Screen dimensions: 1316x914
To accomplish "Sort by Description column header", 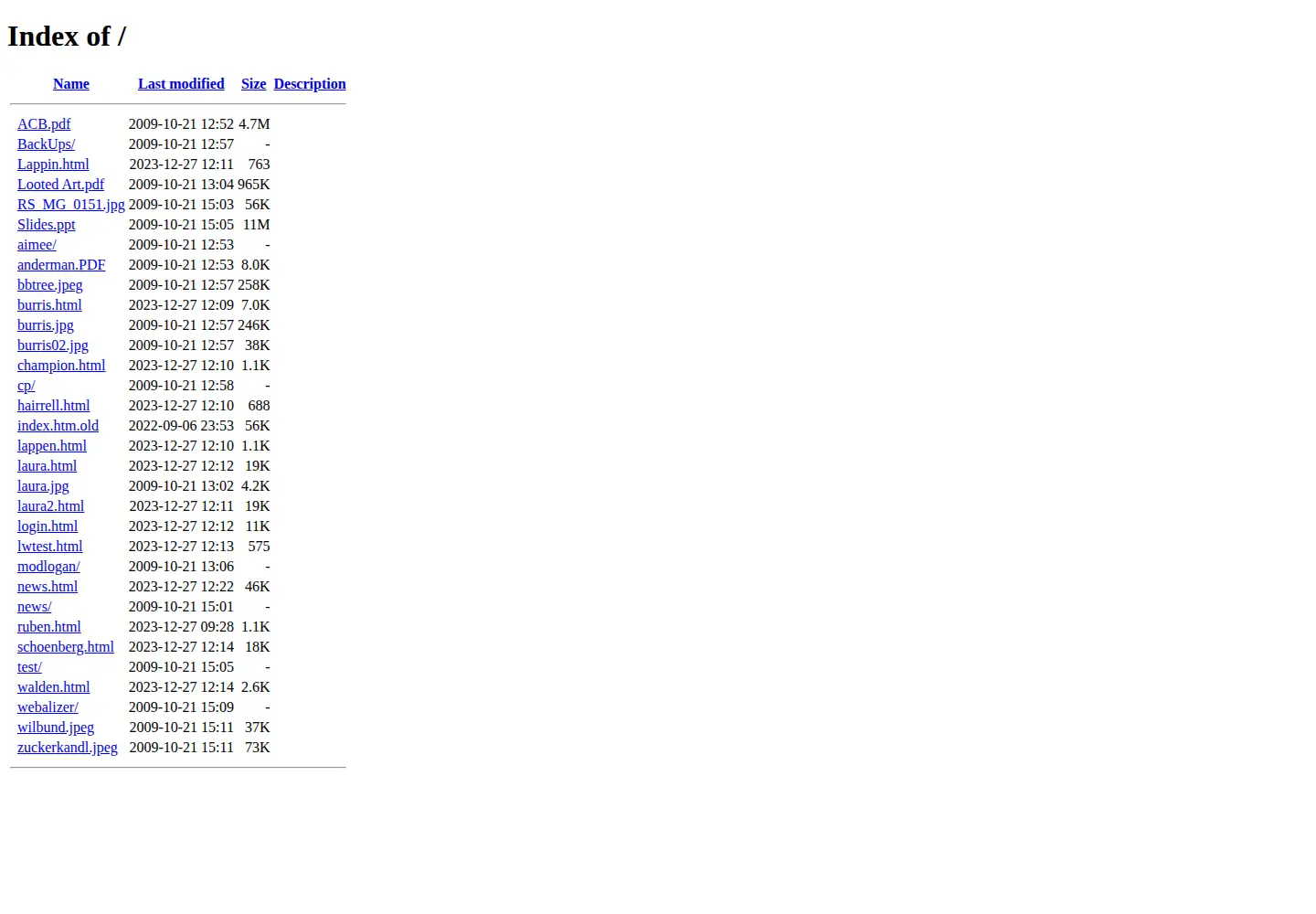I will coord(310,84).
